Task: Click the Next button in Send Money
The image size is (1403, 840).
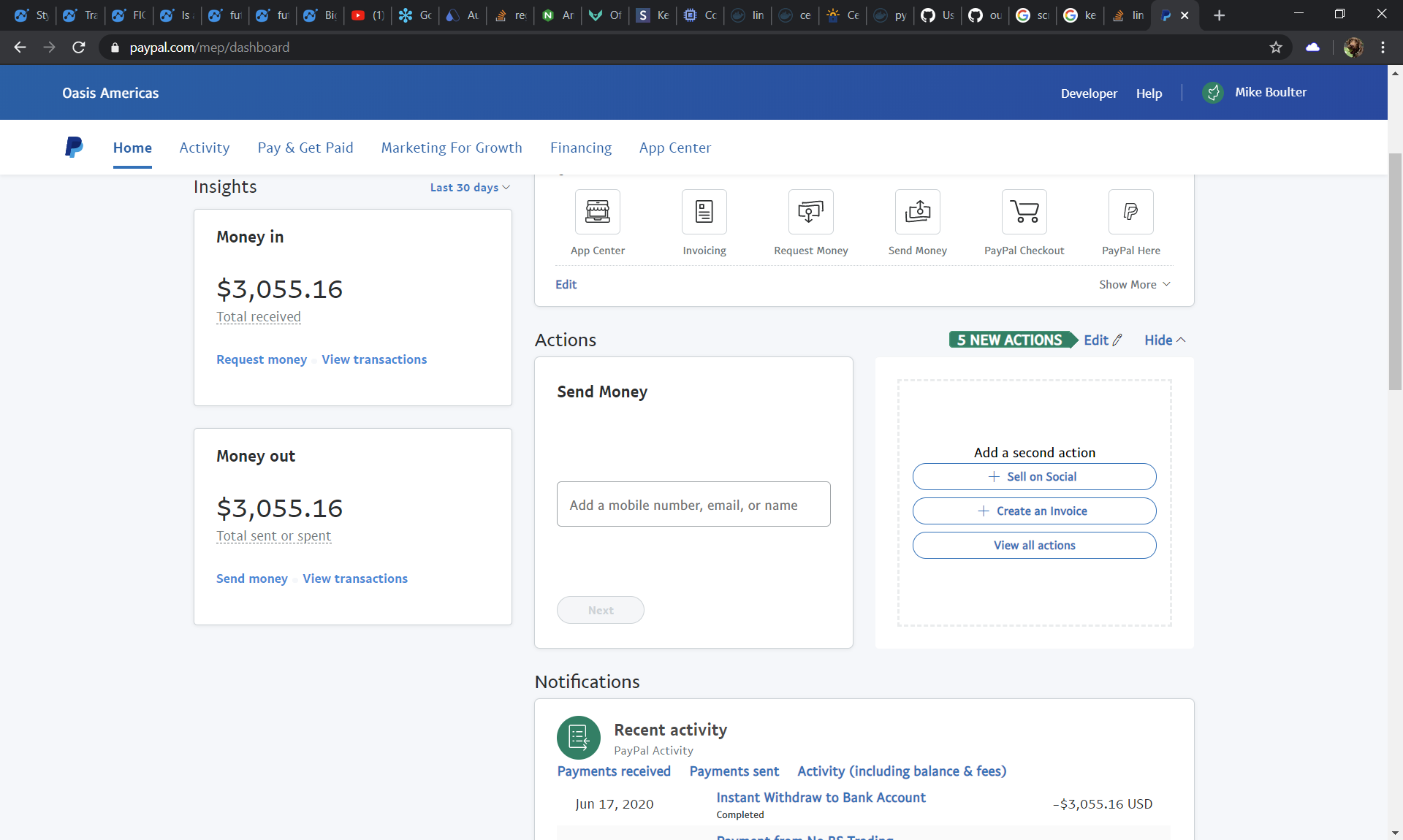Action: tap(601, 610)
